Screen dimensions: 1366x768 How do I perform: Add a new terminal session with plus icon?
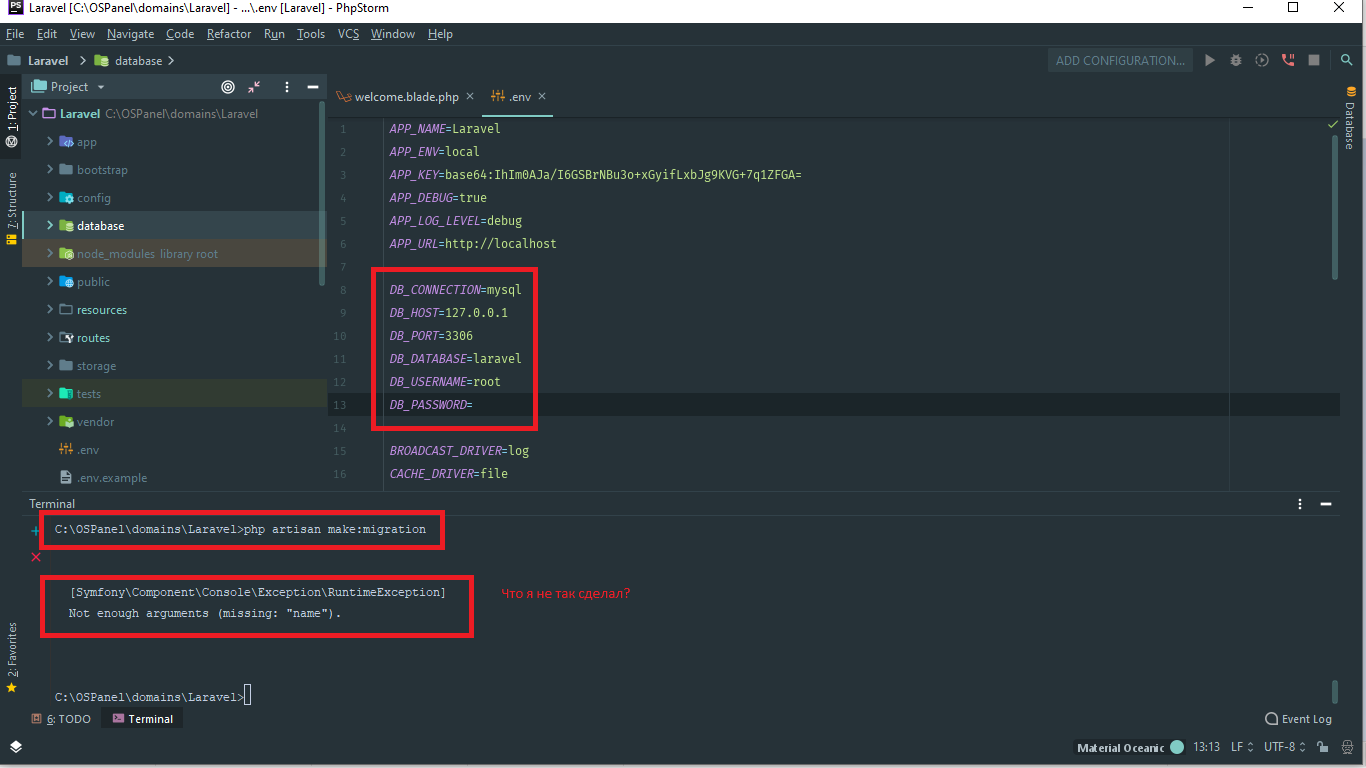tap(36, 531)
